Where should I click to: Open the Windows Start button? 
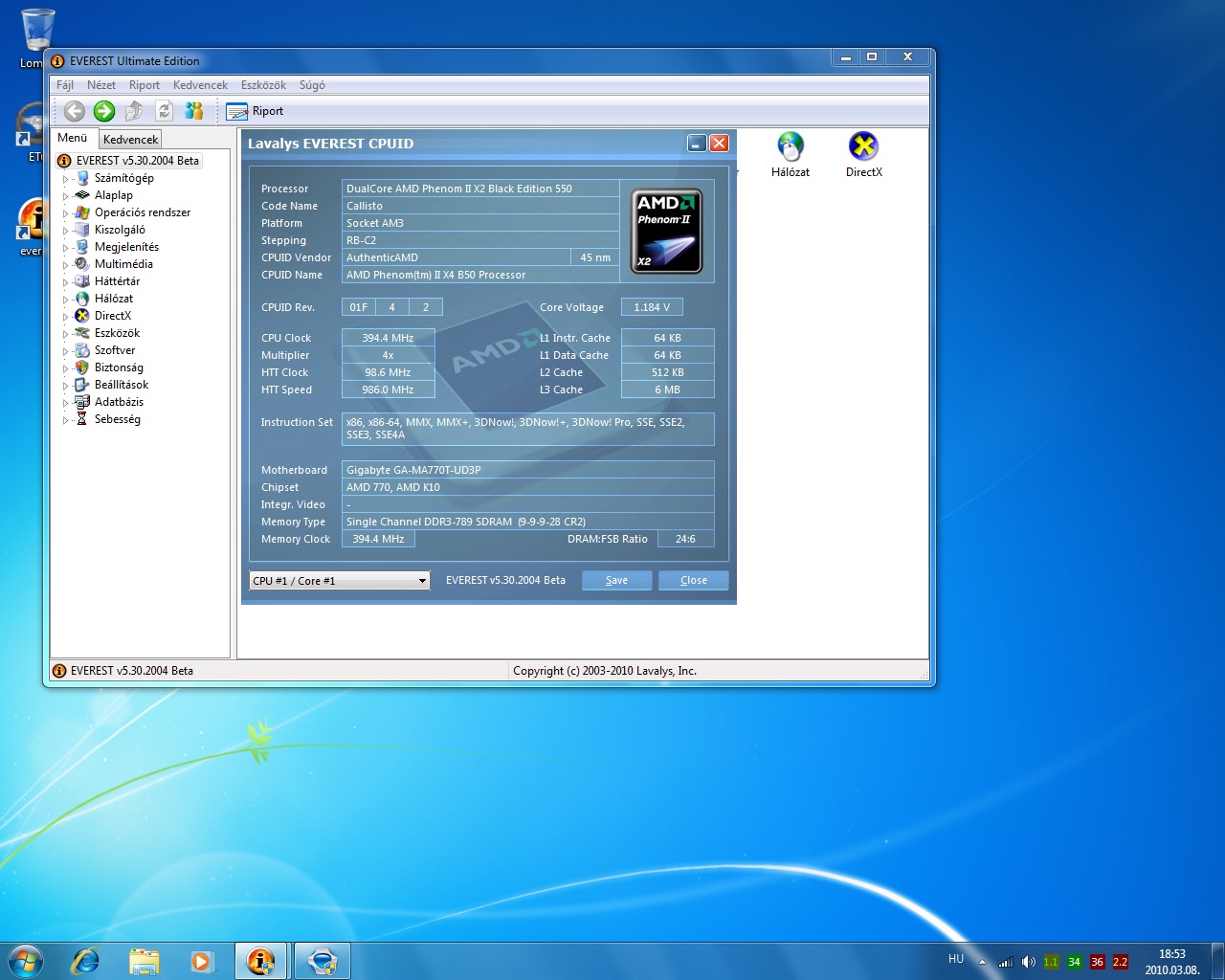(25, 960)
